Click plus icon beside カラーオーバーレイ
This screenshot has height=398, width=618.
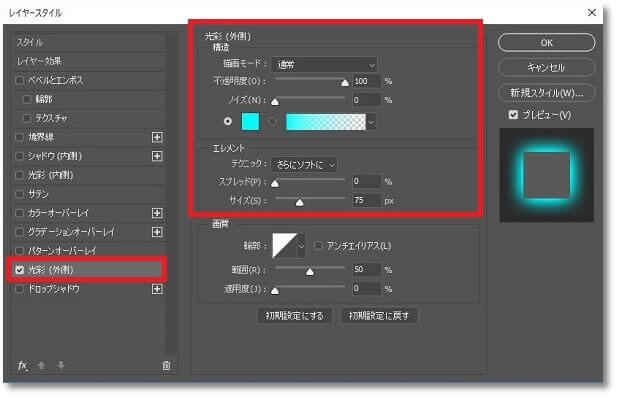(157, 213)
